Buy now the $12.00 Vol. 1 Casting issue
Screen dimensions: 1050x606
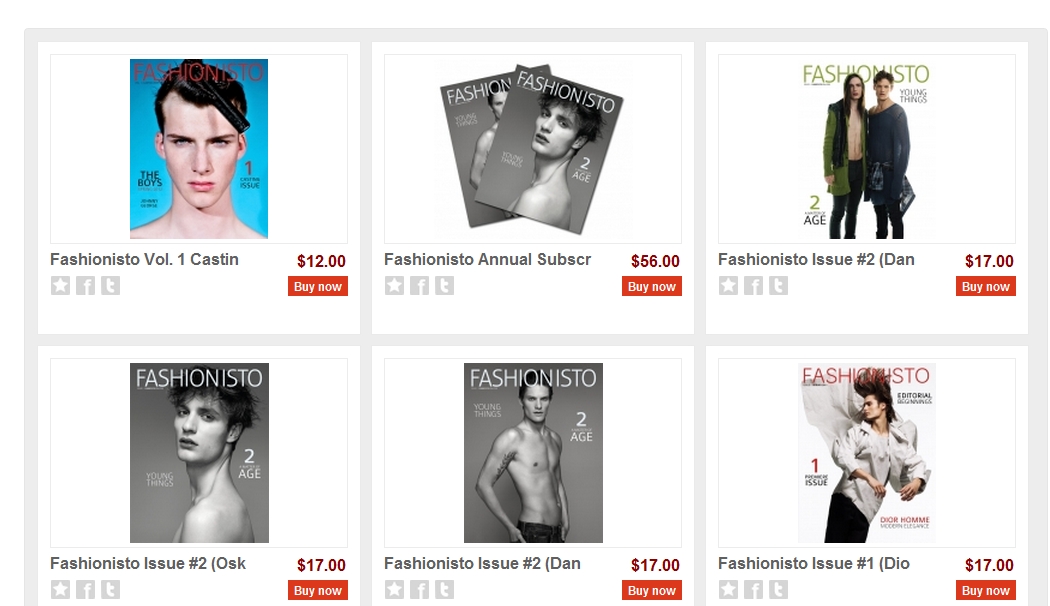pyautogui.click(x=317, y=287)
